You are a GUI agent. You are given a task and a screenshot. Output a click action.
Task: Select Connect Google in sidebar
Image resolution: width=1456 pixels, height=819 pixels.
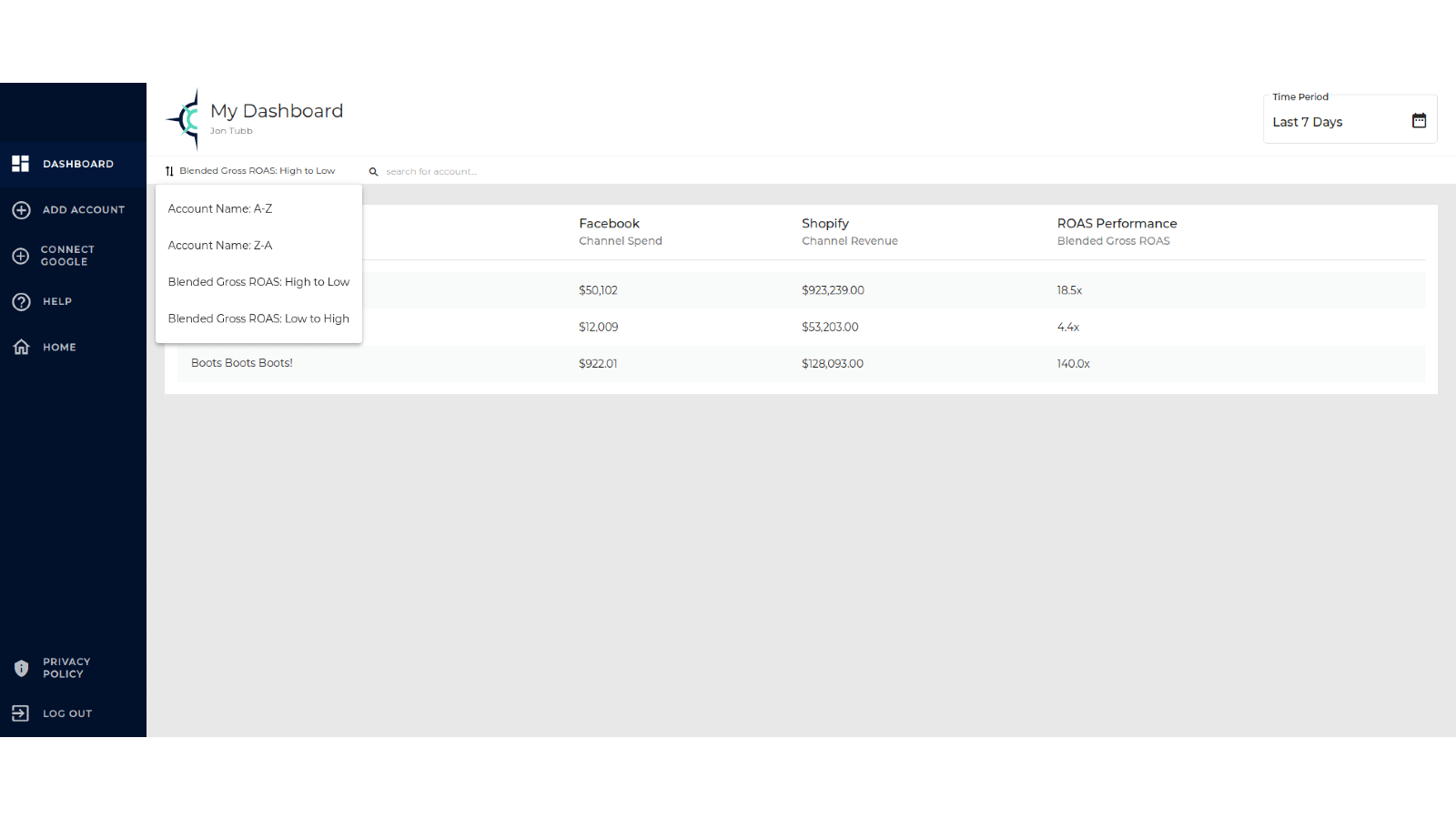[x=73, y=256]
